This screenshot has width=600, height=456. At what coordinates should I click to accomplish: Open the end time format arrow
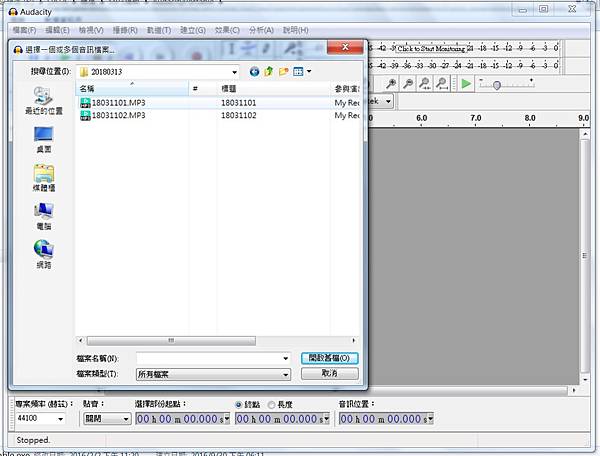click(327, 419)
